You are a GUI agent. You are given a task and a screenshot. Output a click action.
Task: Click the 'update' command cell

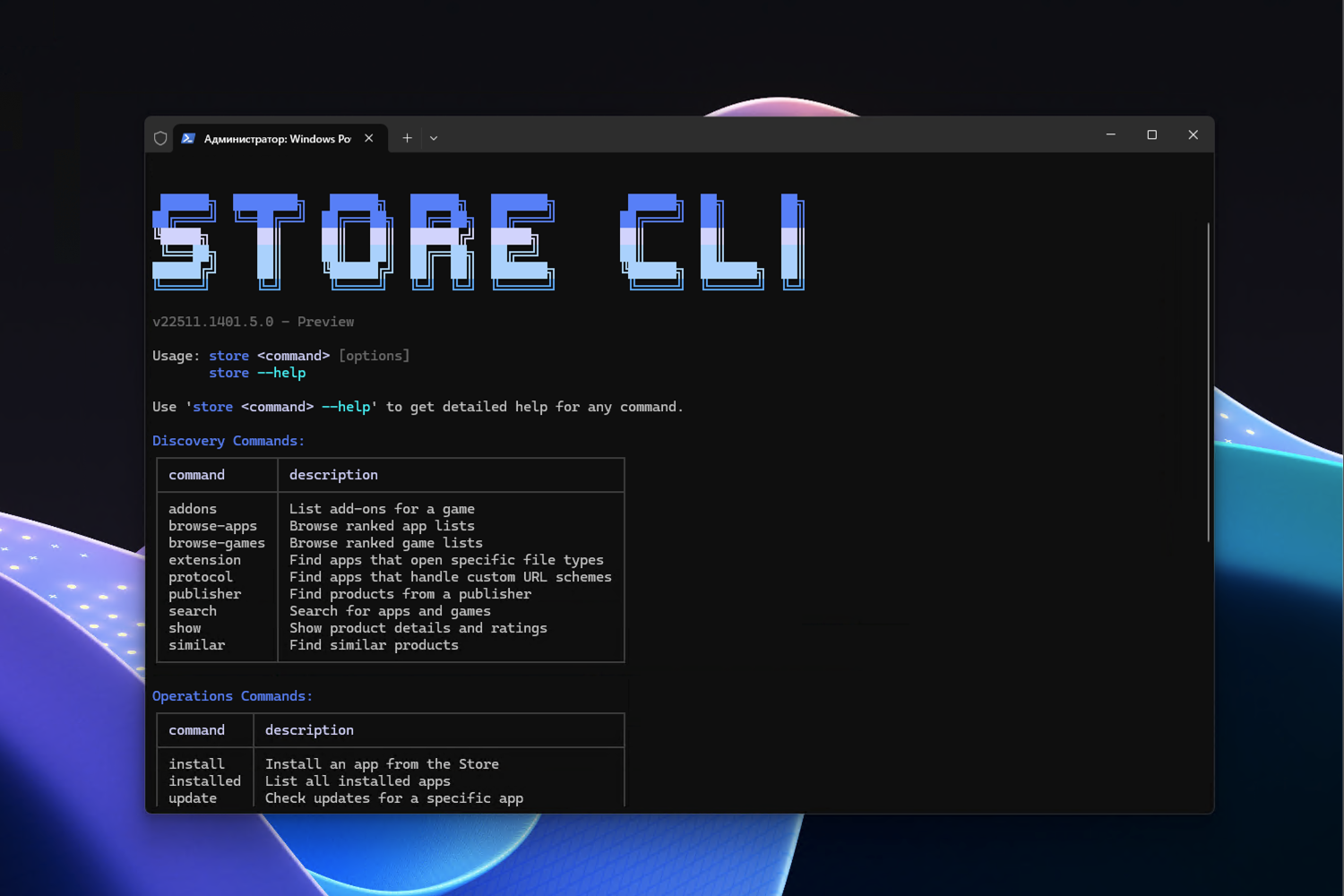pyautogui.click(x=193, y=798)
